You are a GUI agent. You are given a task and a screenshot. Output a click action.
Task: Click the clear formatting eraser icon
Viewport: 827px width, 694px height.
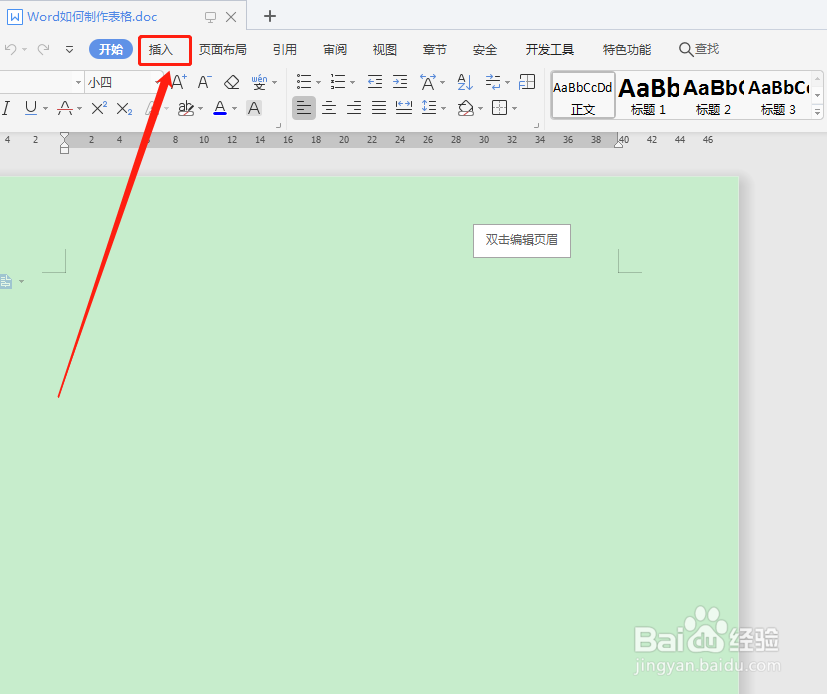pos(232,82)
